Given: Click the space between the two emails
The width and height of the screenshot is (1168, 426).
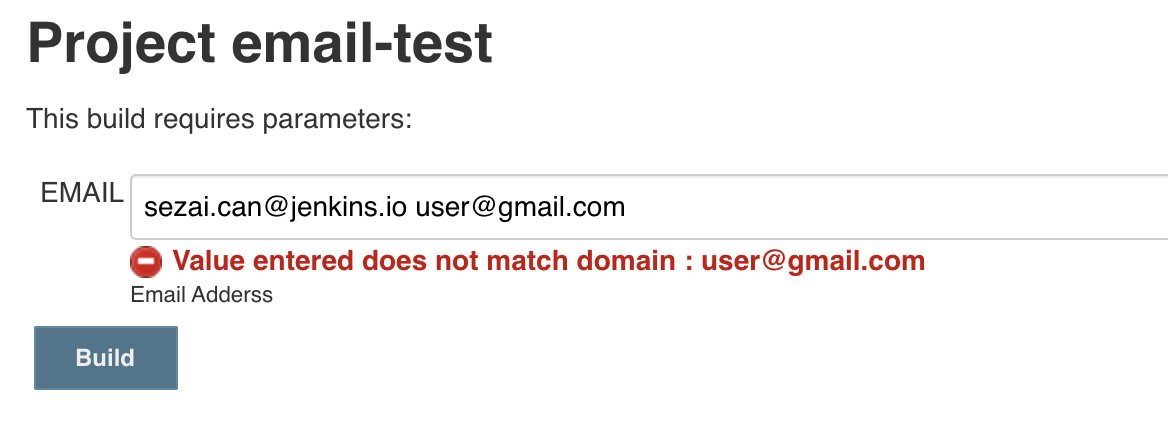Looking at the screenshot, I should pos(411,207).
